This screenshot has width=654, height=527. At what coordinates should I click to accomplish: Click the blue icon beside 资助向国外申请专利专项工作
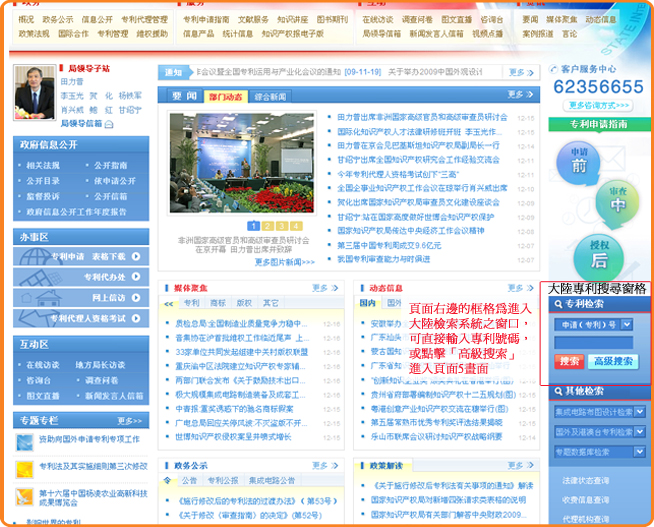point(25,442)
